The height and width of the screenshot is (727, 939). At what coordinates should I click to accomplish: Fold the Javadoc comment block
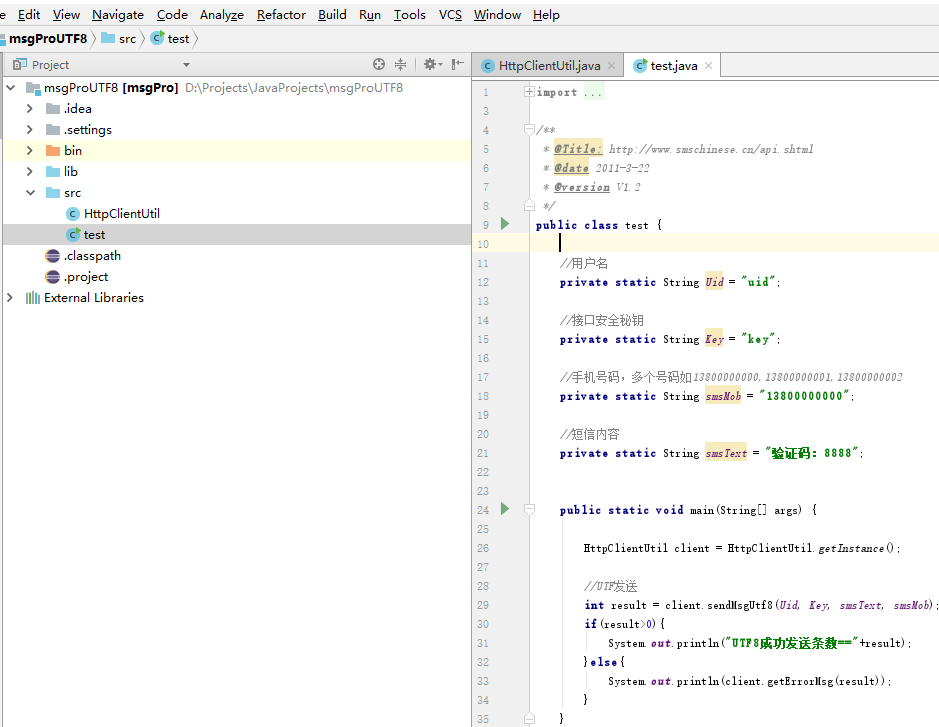coord(529,129)
